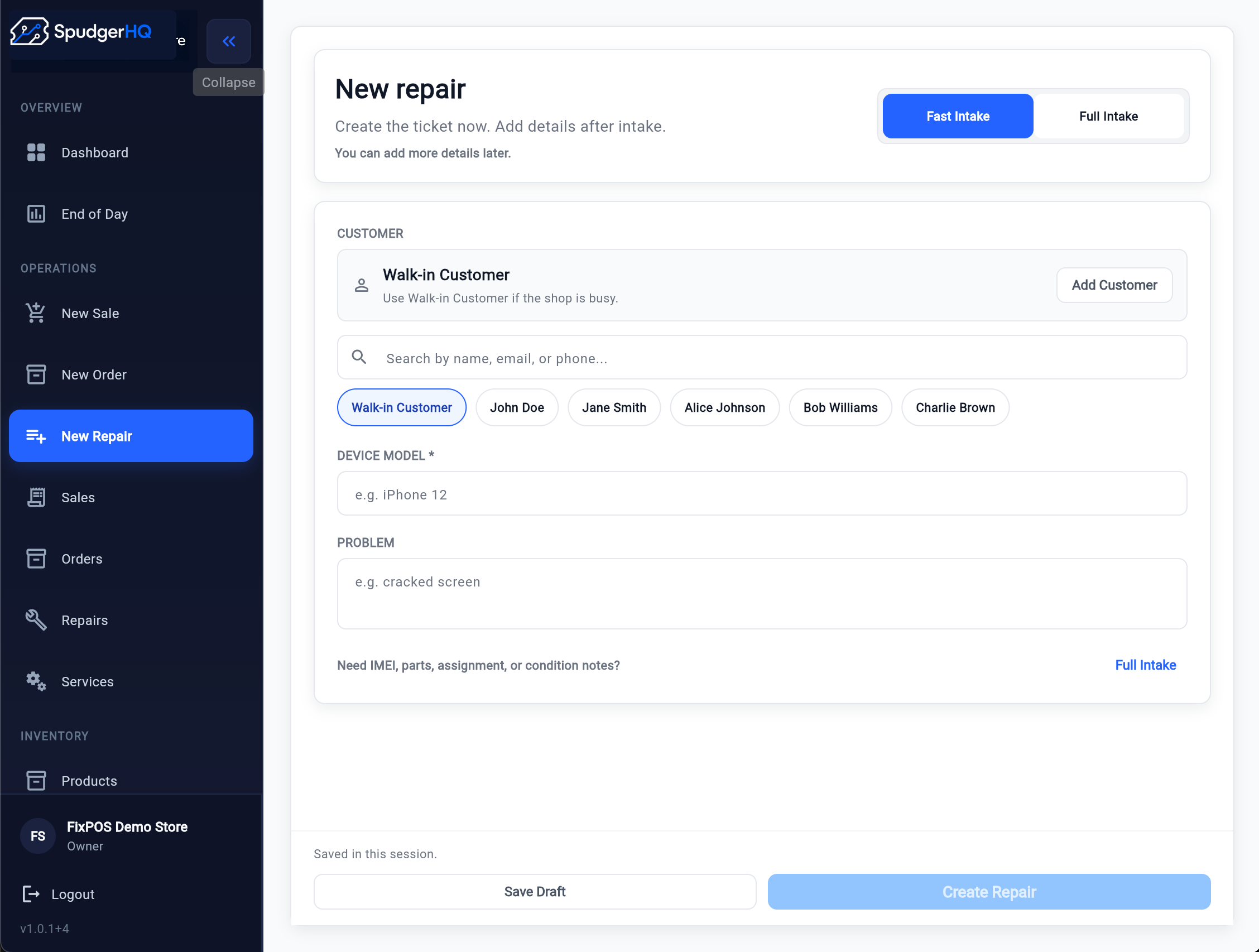Click the Services gears icon
Viewport: 1259px width, 952px height.
tap(36, 681)
